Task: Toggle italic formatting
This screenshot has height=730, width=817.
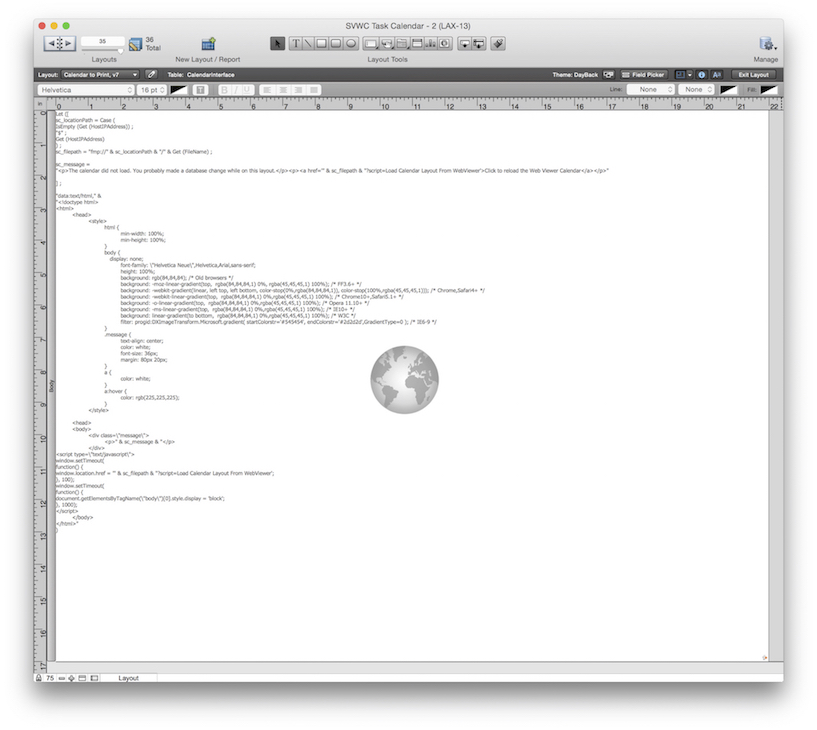Action: coord(236,90)
